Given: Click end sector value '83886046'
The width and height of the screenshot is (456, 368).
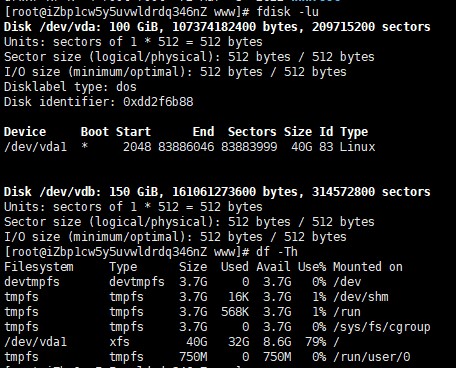Looking at the screenshot, I should click(186, 147).
